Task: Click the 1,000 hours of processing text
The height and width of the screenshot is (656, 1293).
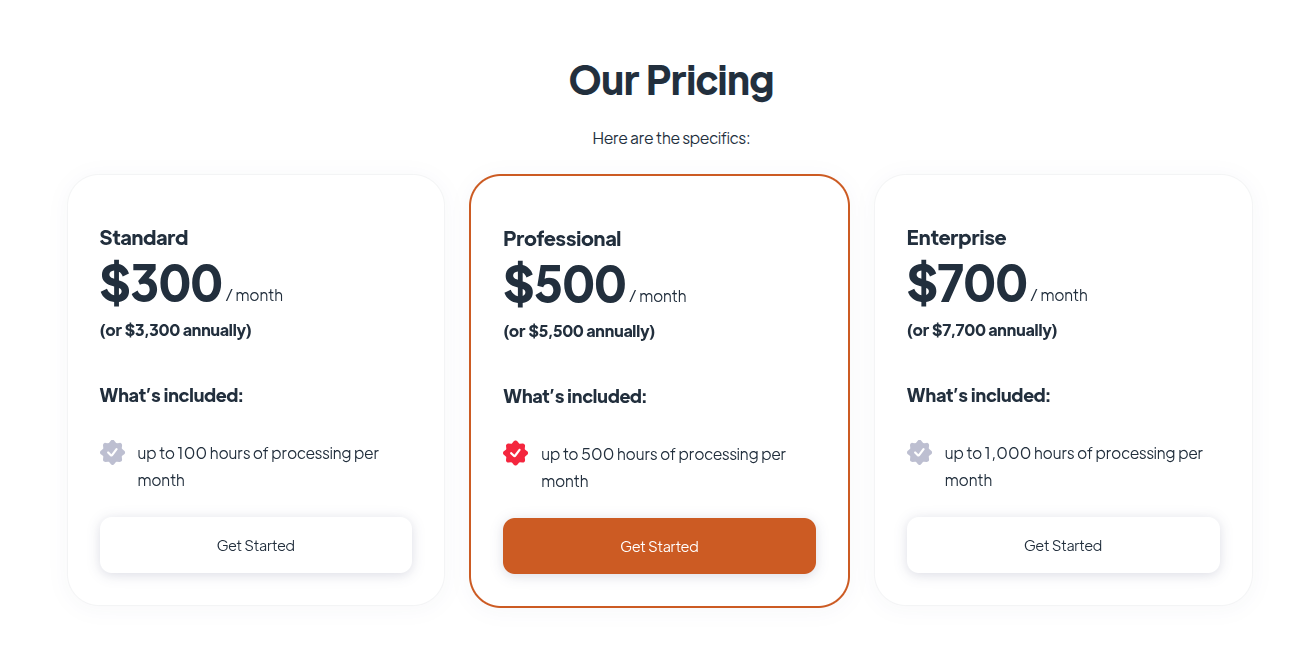Action: pos(1073,466)
